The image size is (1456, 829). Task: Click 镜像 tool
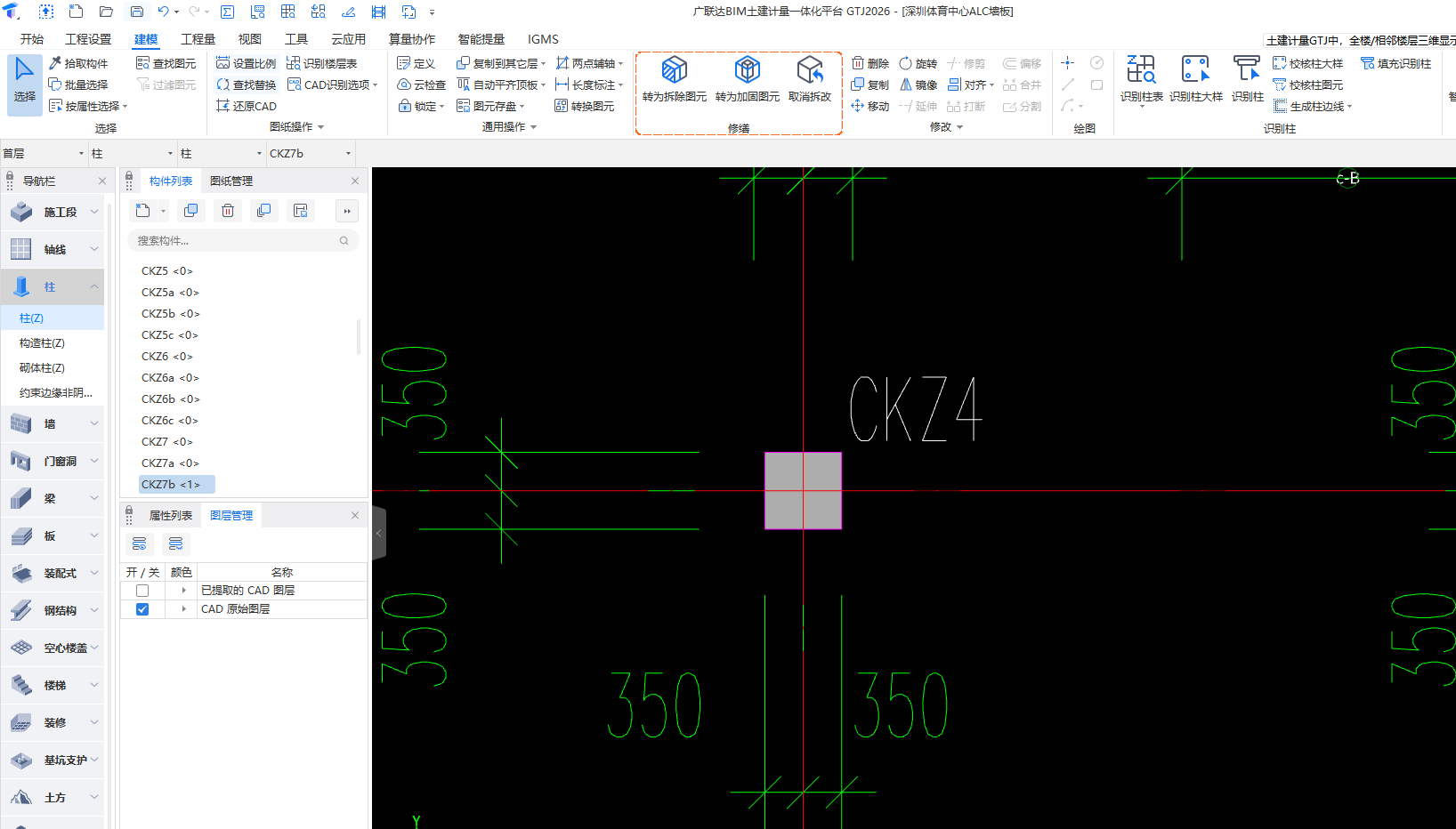pos(918,85)
